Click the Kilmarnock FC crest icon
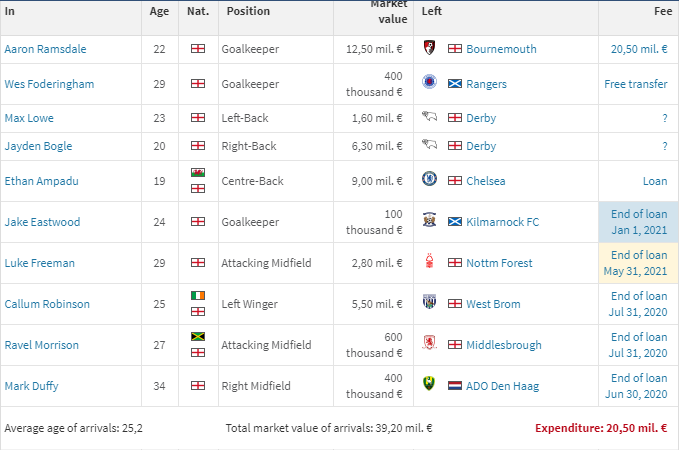 click(x=429, y=220)
